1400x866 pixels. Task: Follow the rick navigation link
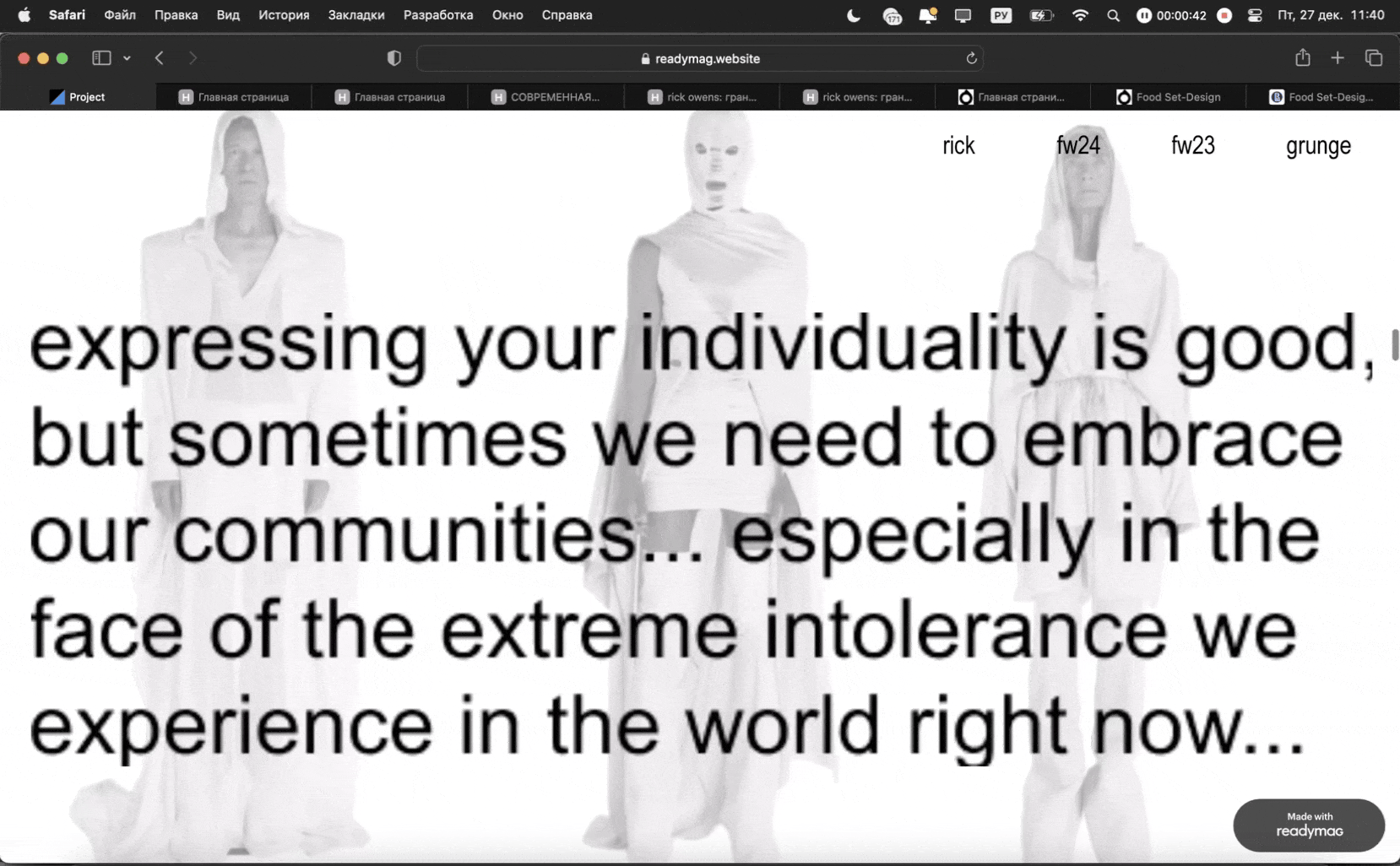point(958,145)
